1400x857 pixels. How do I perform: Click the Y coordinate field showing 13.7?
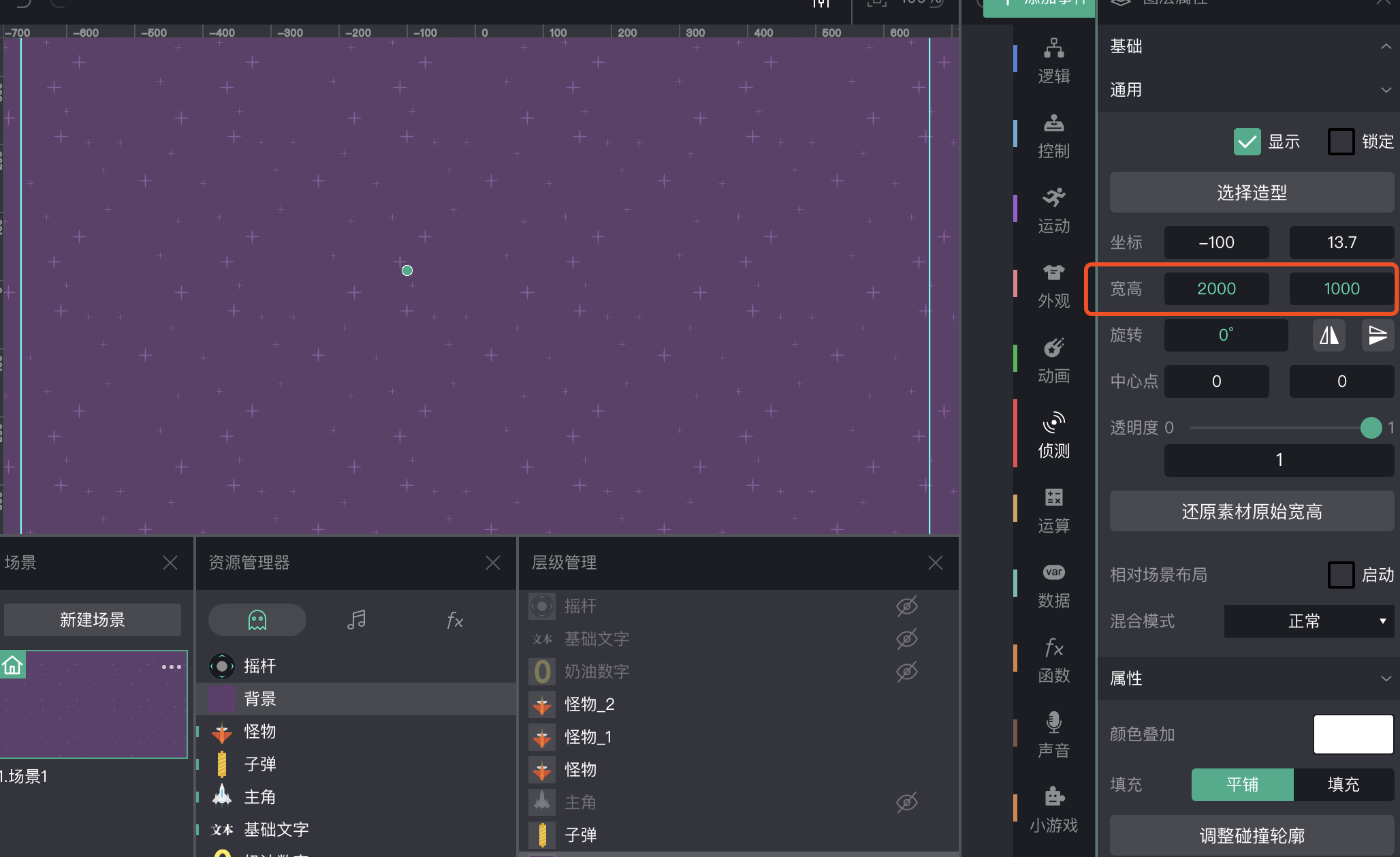pos(1341,243)
